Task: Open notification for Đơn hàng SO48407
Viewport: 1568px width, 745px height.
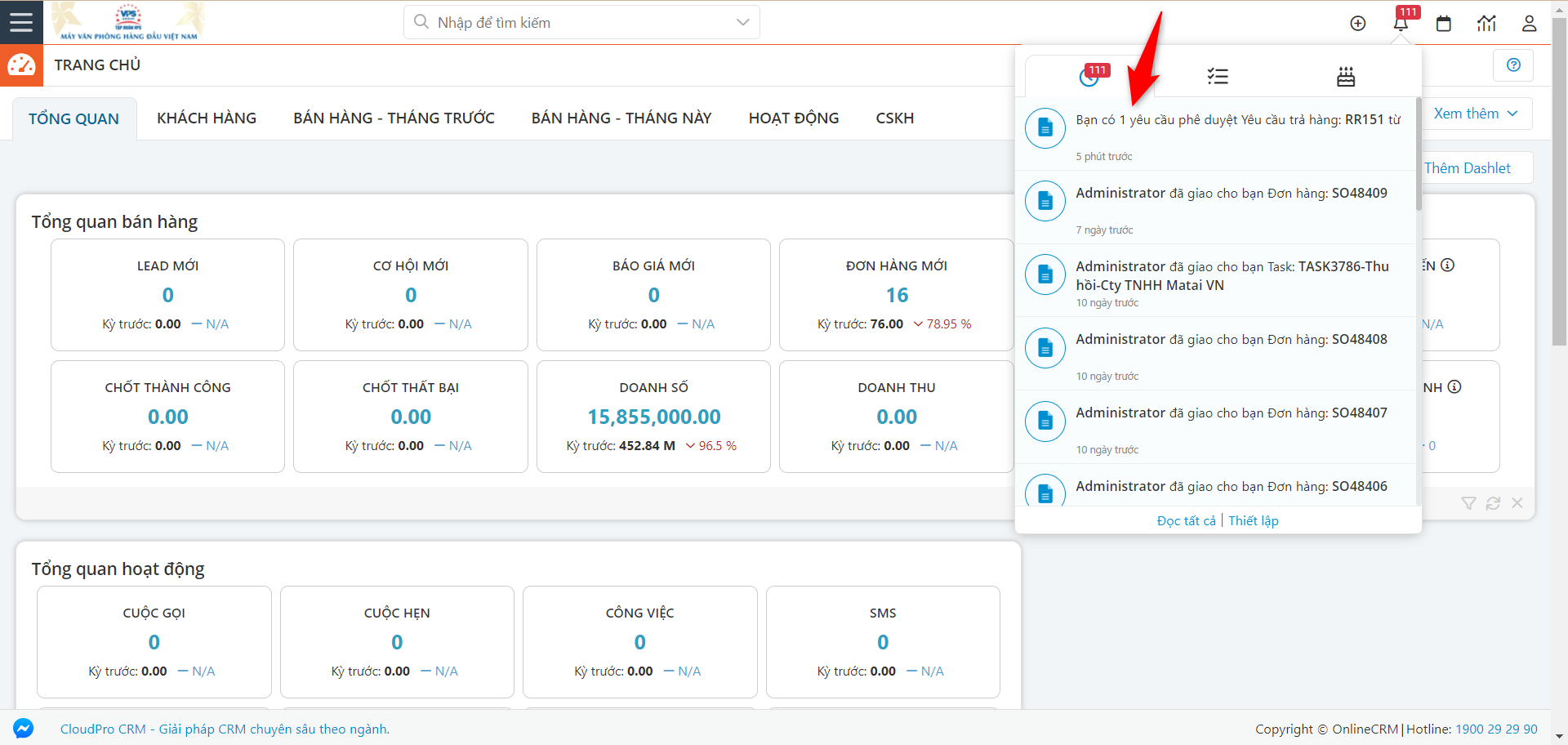Action: tap(1215, 427)
